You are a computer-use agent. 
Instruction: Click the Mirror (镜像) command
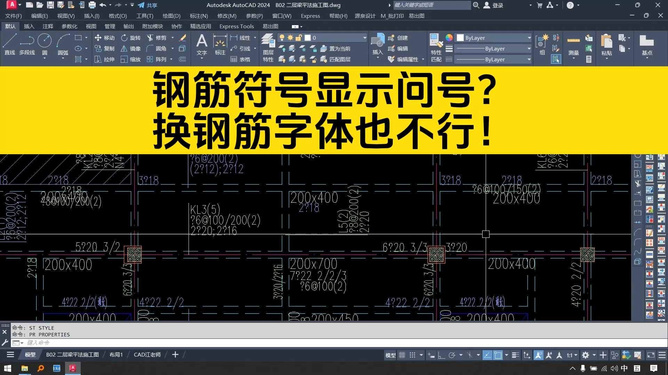130,49
